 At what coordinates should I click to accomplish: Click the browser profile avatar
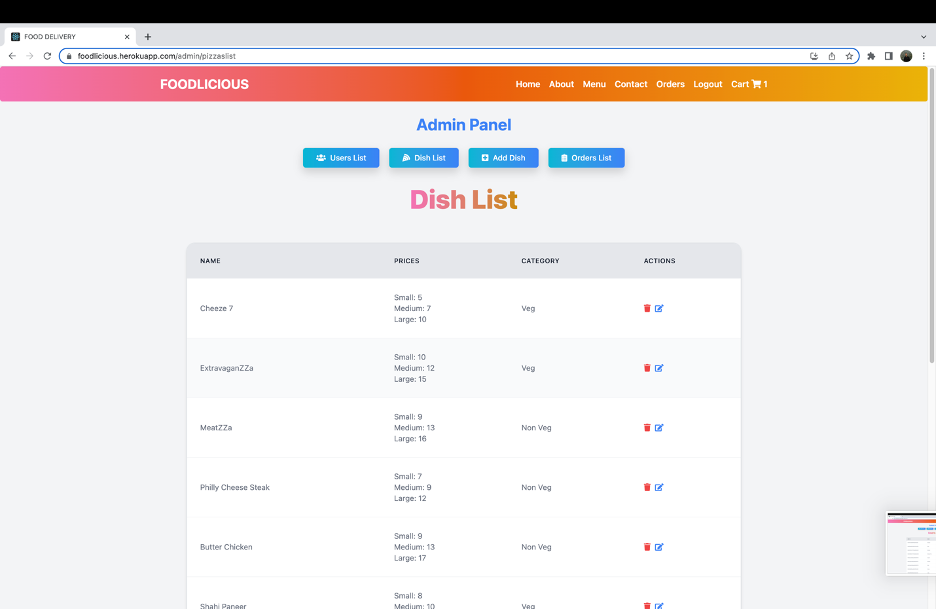[906, 56]
